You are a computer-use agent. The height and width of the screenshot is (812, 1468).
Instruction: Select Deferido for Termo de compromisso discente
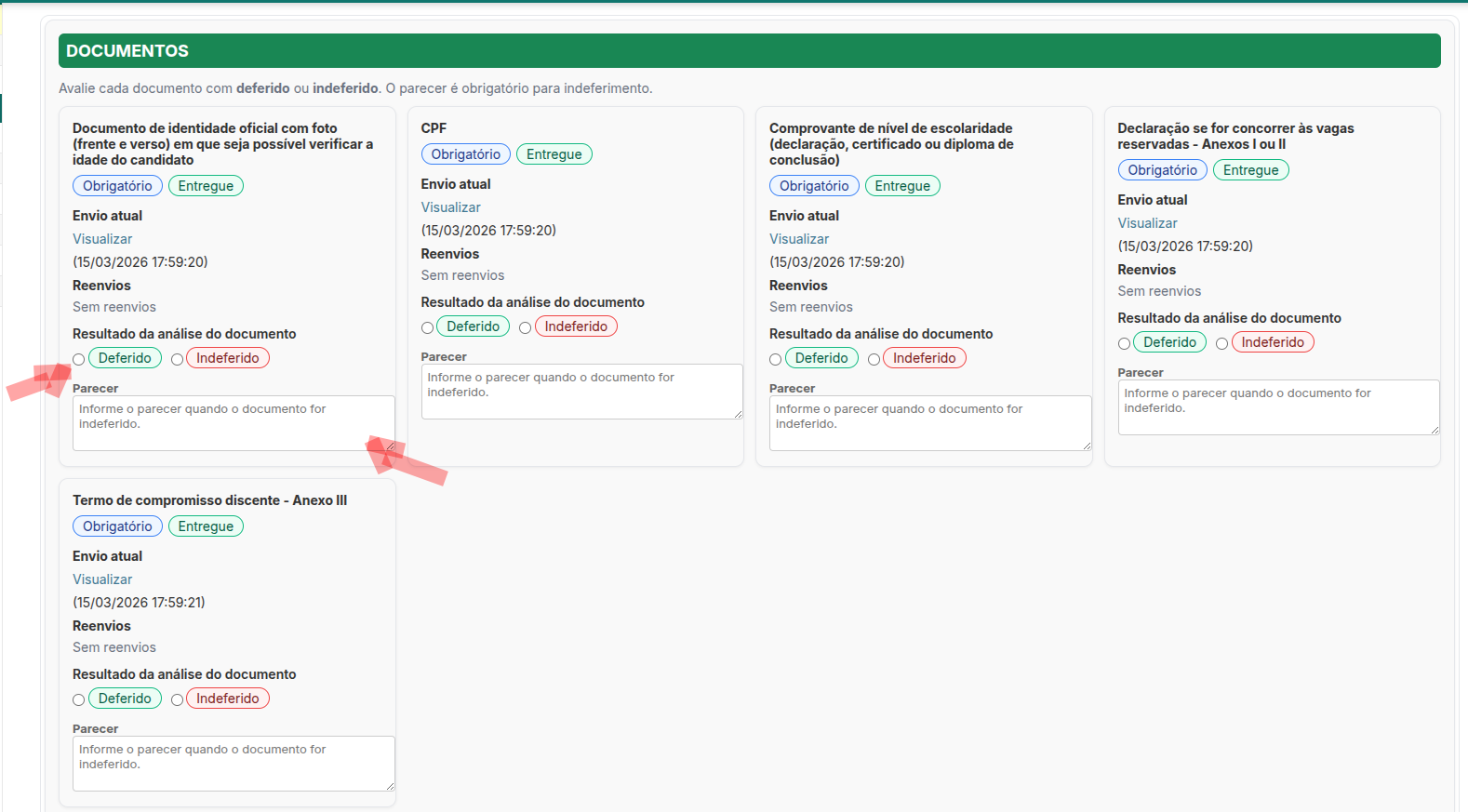(79, 700)
